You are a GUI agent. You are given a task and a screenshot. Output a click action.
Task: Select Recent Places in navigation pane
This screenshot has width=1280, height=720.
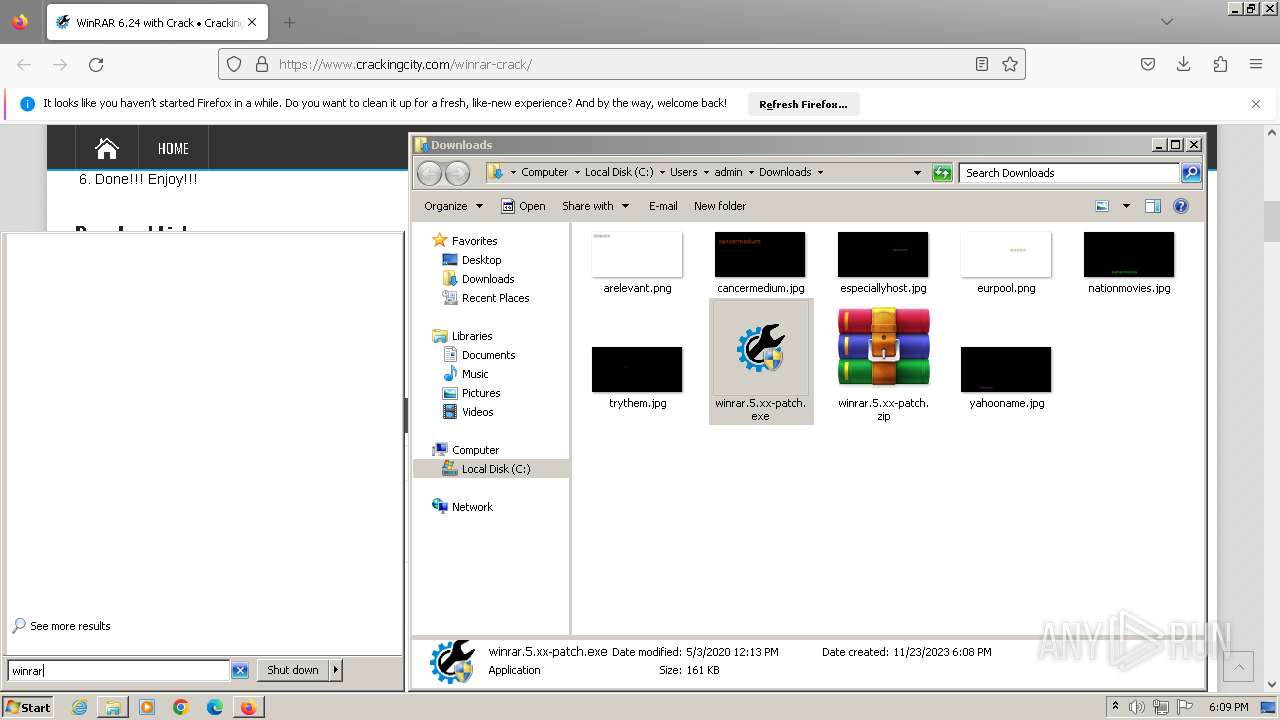click(495, 298)
